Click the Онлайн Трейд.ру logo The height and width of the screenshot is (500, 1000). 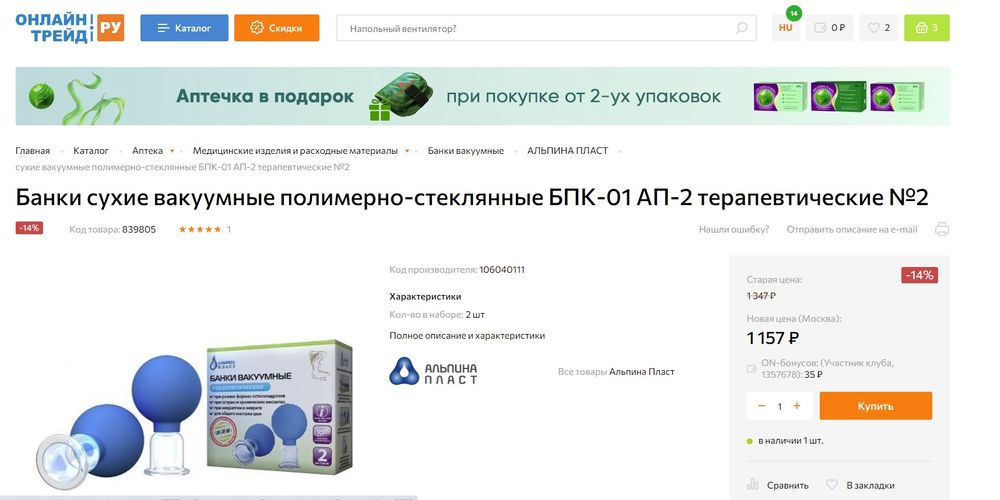click(x=70, y=28)
